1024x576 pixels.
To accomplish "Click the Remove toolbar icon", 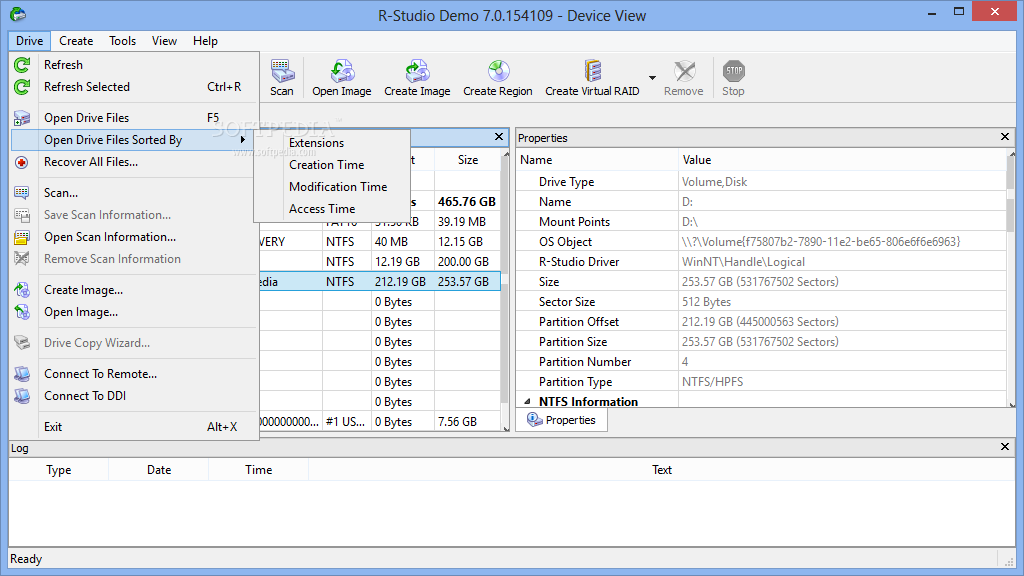I will (684, 71).
